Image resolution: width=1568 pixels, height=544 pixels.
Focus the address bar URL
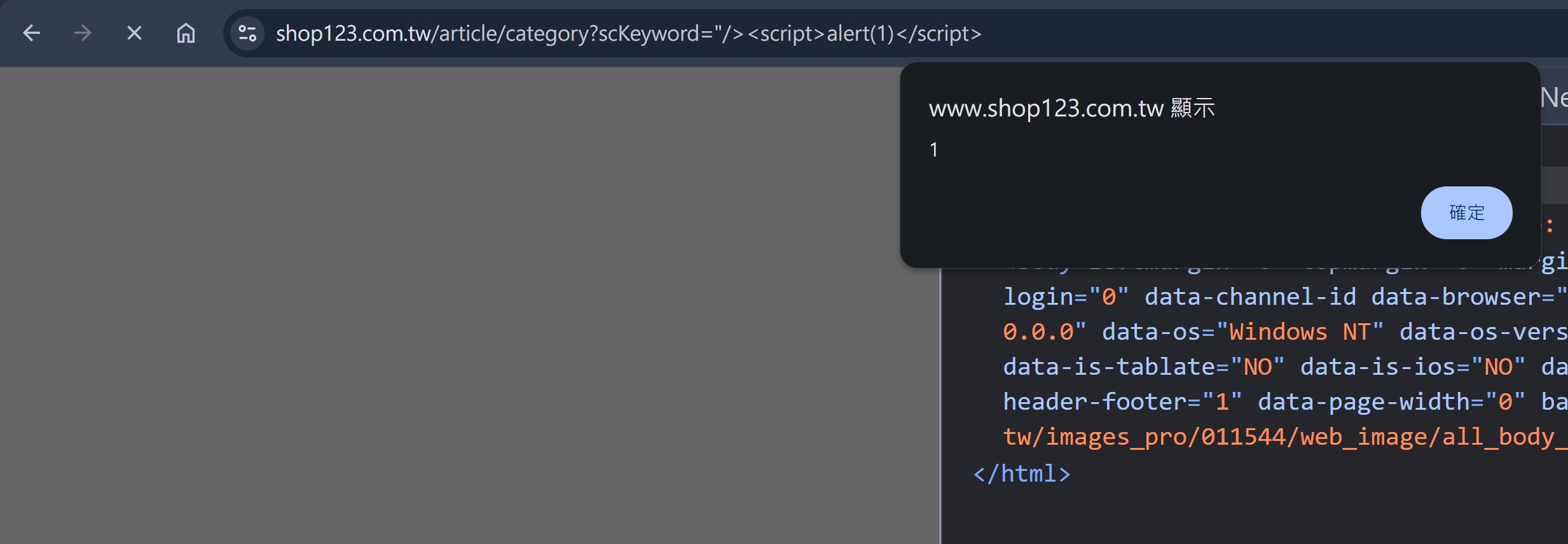628,33
